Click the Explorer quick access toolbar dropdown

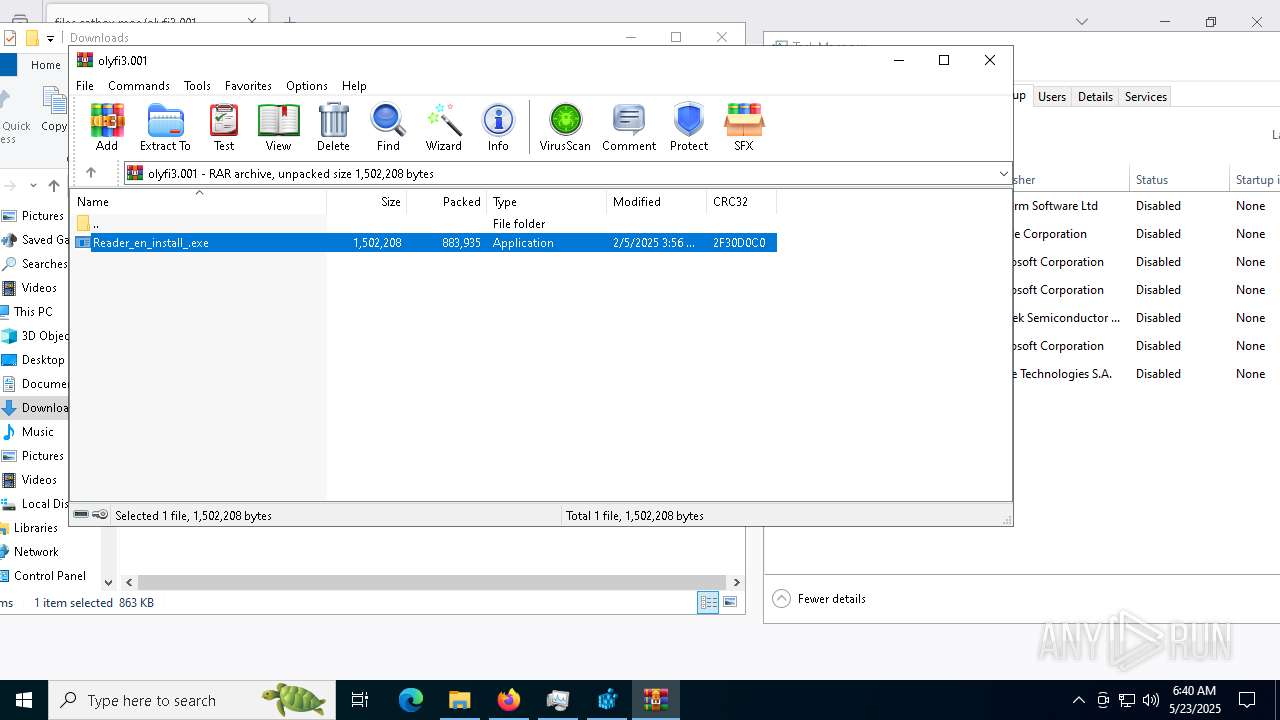click(x=50, y=38)
